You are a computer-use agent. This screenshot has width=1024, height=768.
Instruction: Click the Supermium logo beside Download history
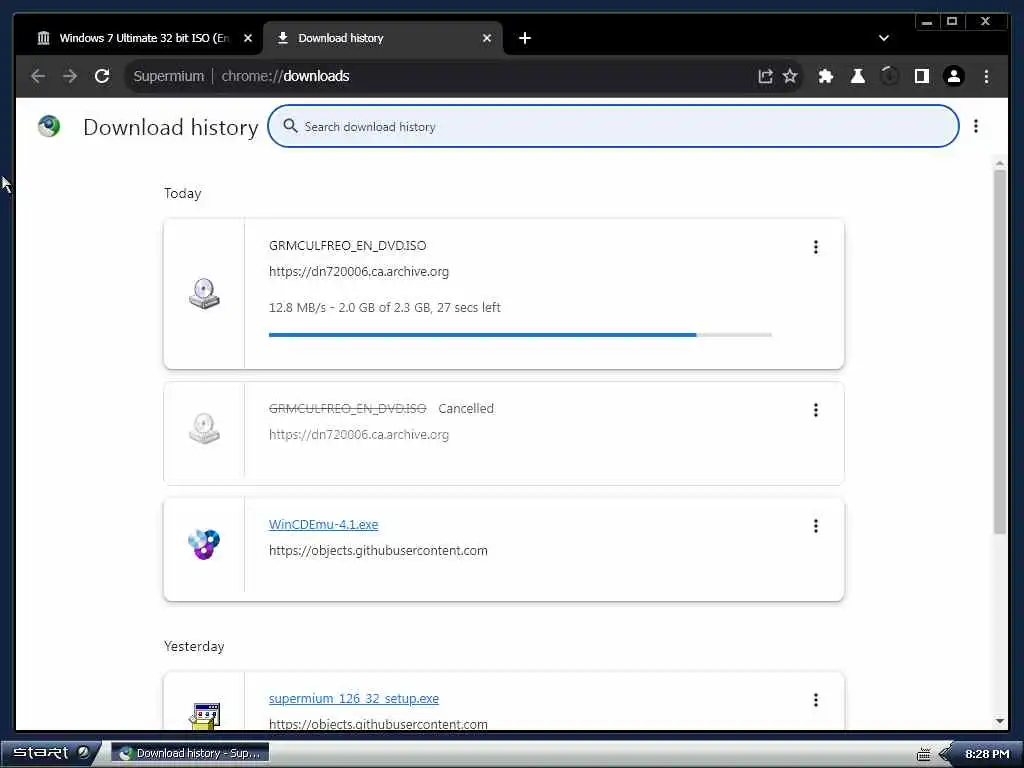49,126
